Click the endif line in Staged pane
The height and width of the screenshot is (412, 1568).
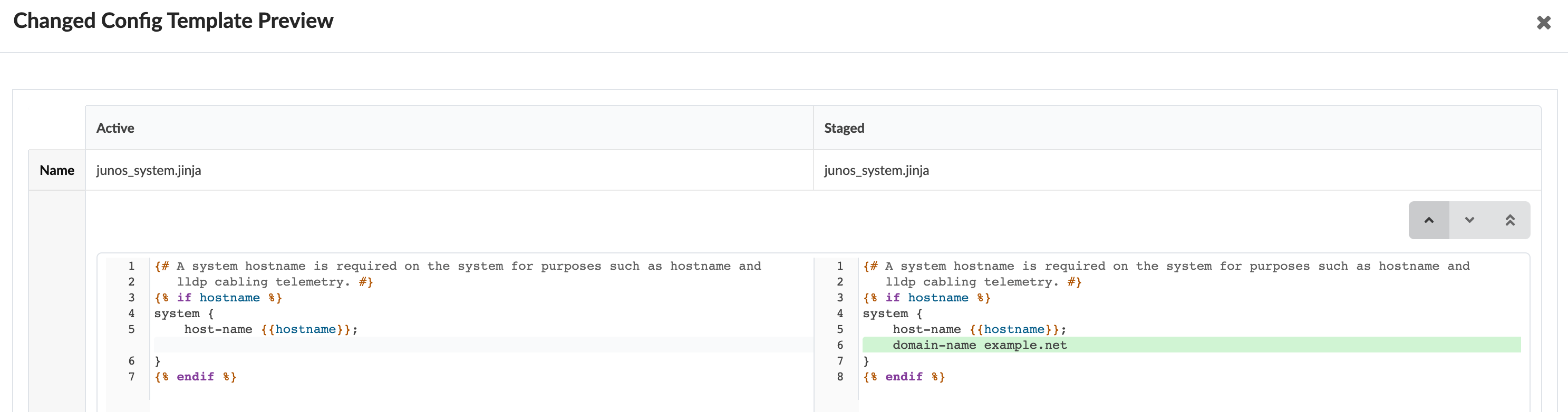[x=904, y=377]
